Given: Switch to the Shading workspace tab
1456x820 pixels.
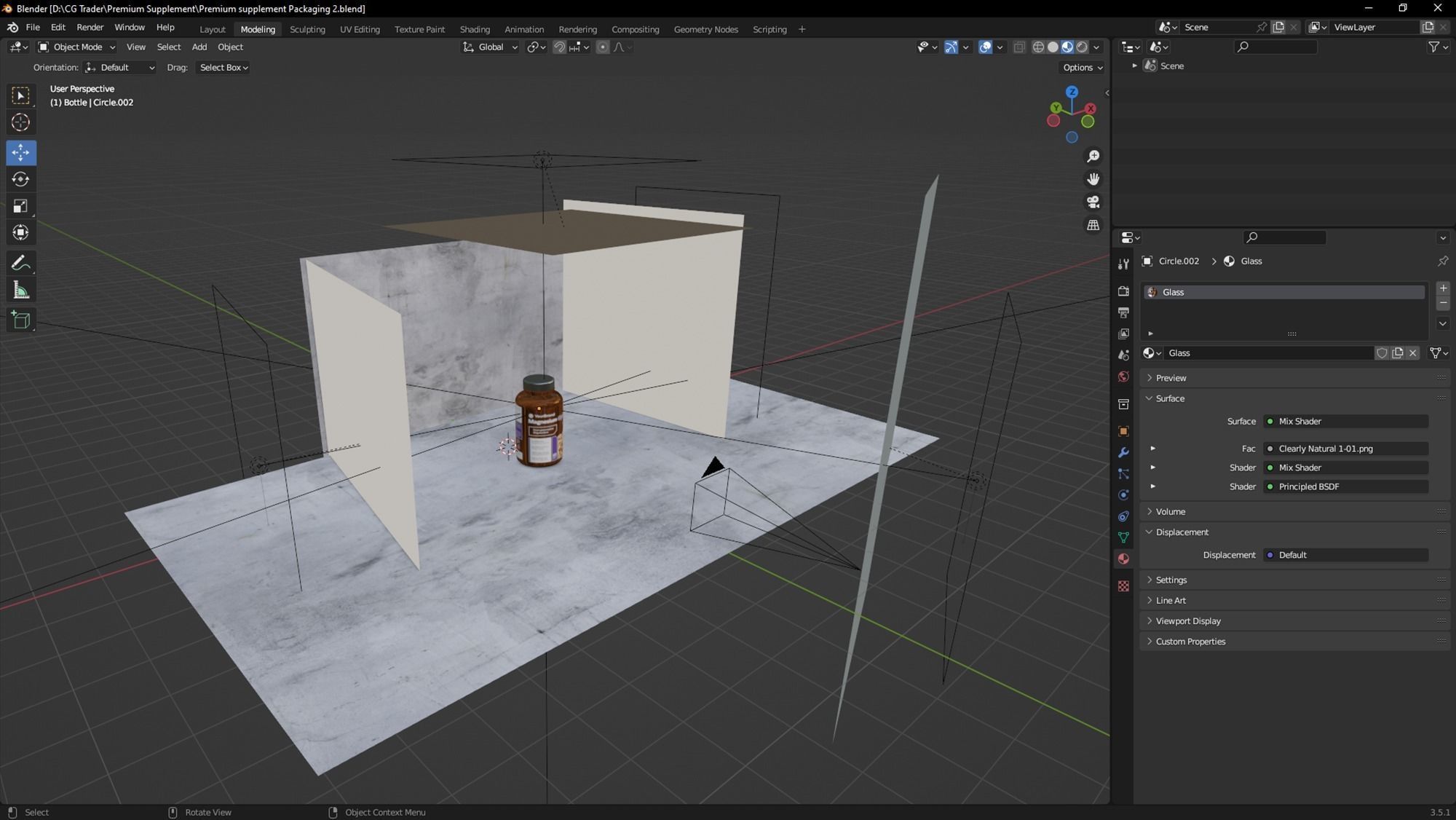Looking at the screenshot, I should click(474, 29).
